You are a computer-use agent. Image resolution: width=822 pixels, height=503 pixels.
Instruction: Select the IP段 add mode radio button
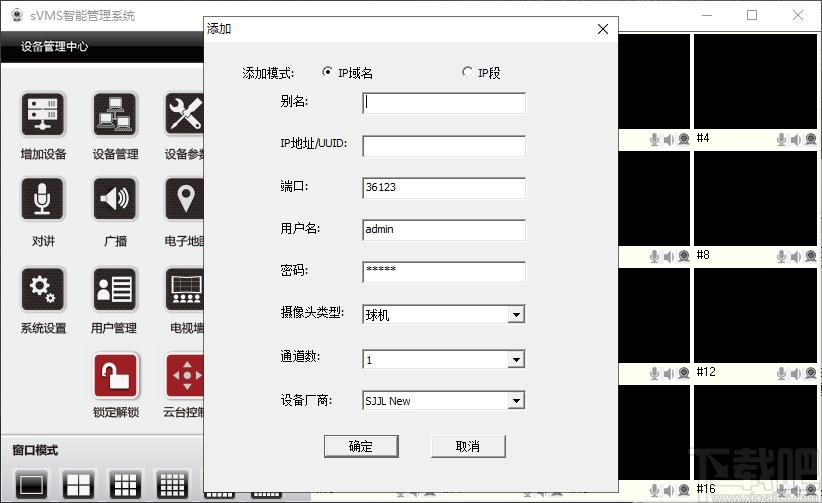[467, 72]
